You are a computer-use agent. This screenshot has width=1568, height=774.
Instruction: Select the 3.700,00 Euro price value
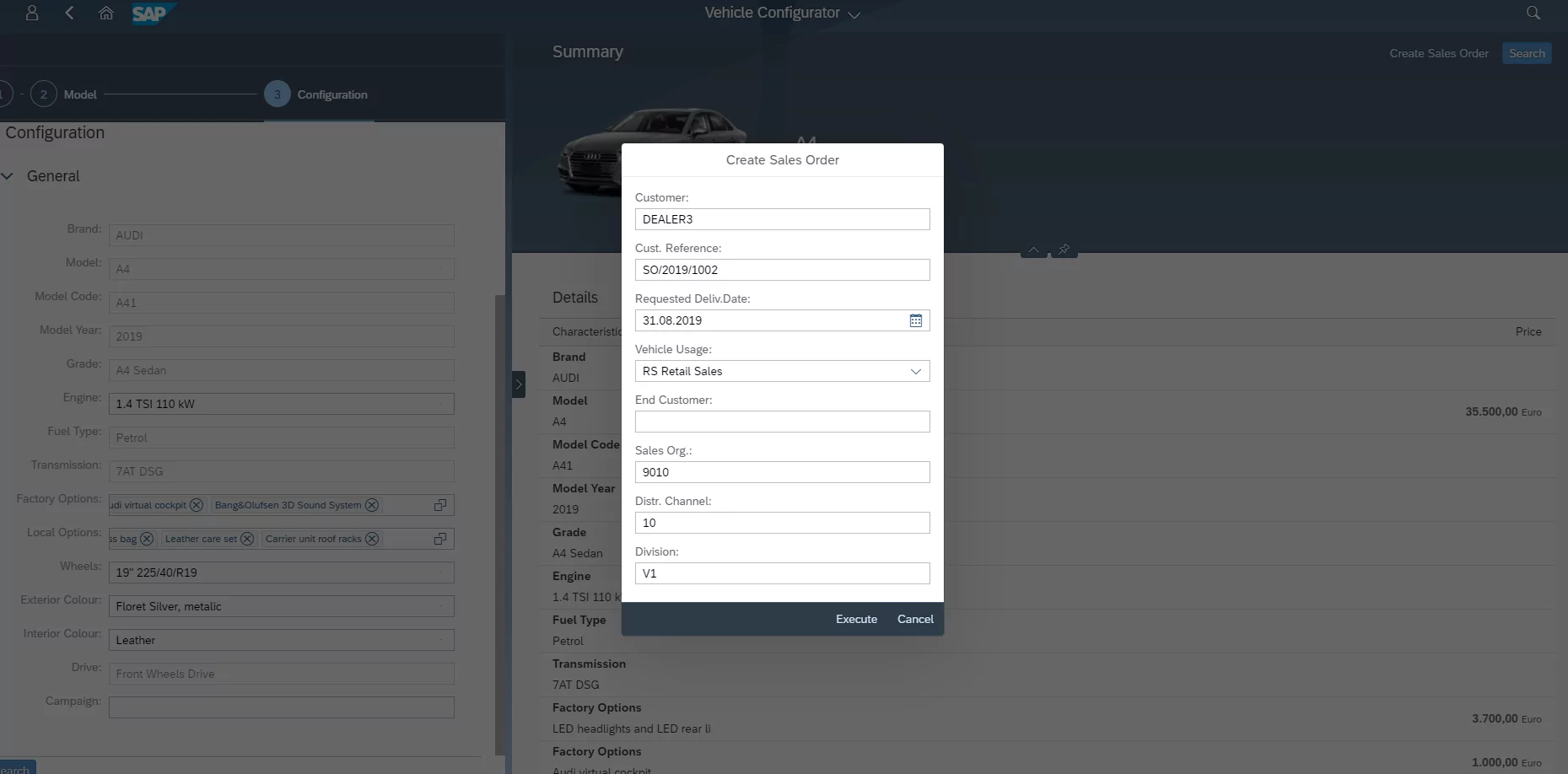(1506, 718)
